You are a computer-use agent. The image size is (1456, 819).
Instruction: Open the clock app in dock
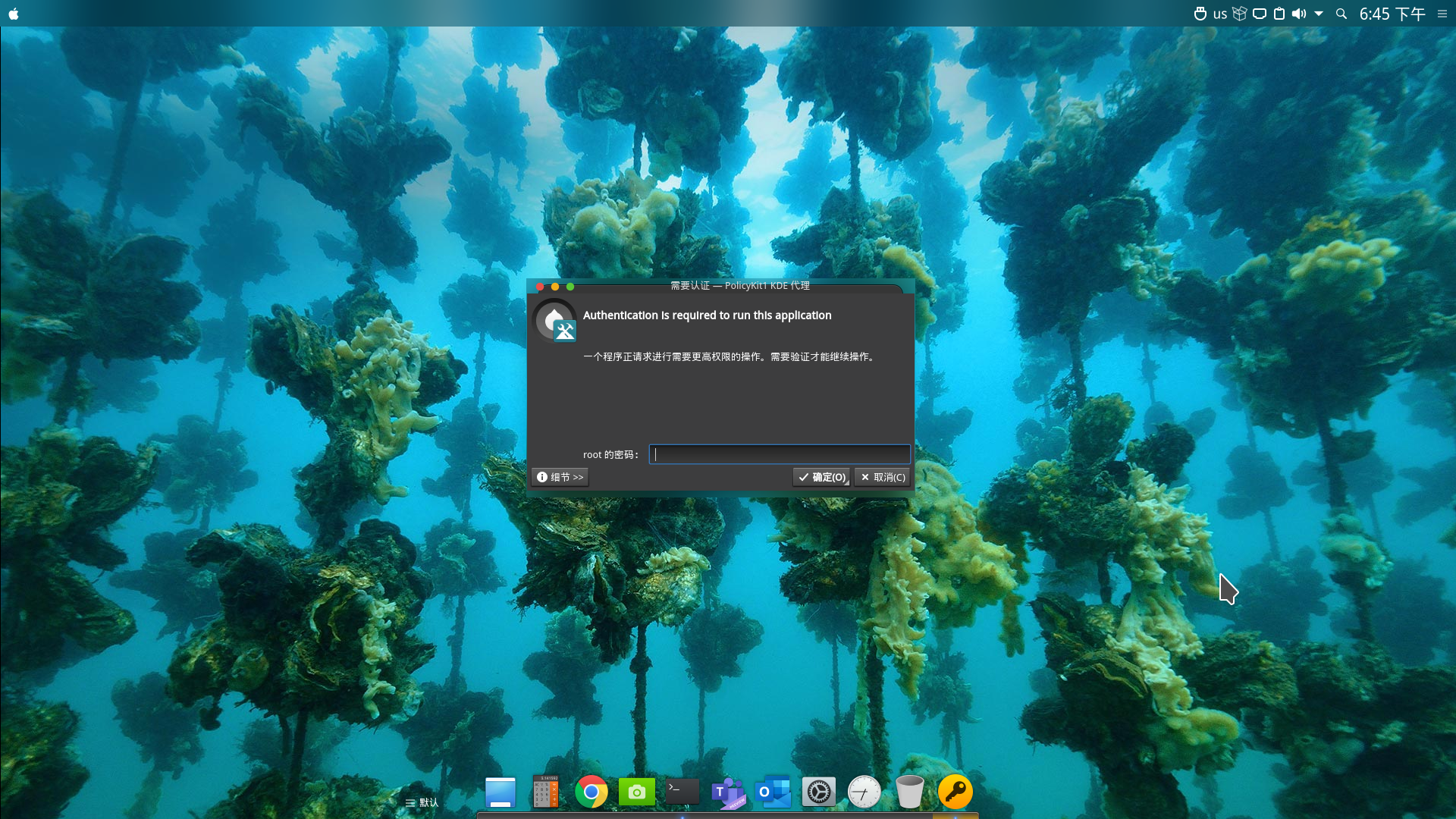tap(864, 792)
